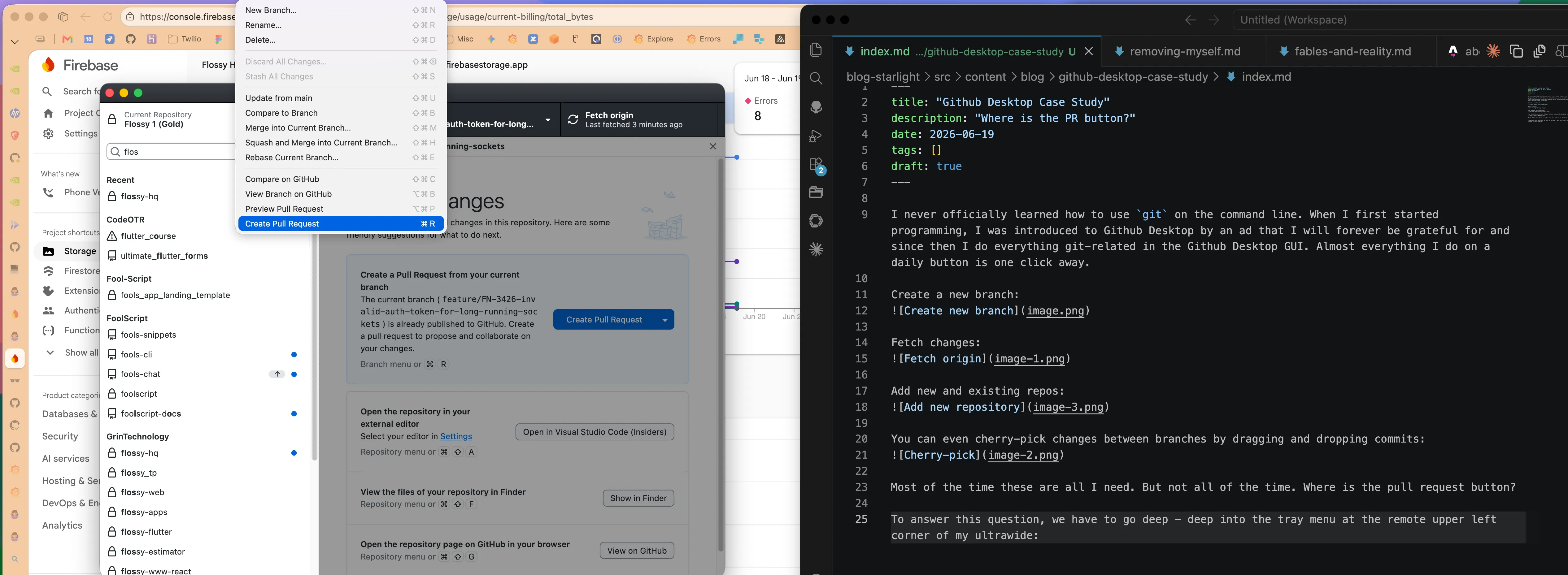Open the project folders icon in VS Code activity bar
The image size is (1568, 575).
point(816,192)
